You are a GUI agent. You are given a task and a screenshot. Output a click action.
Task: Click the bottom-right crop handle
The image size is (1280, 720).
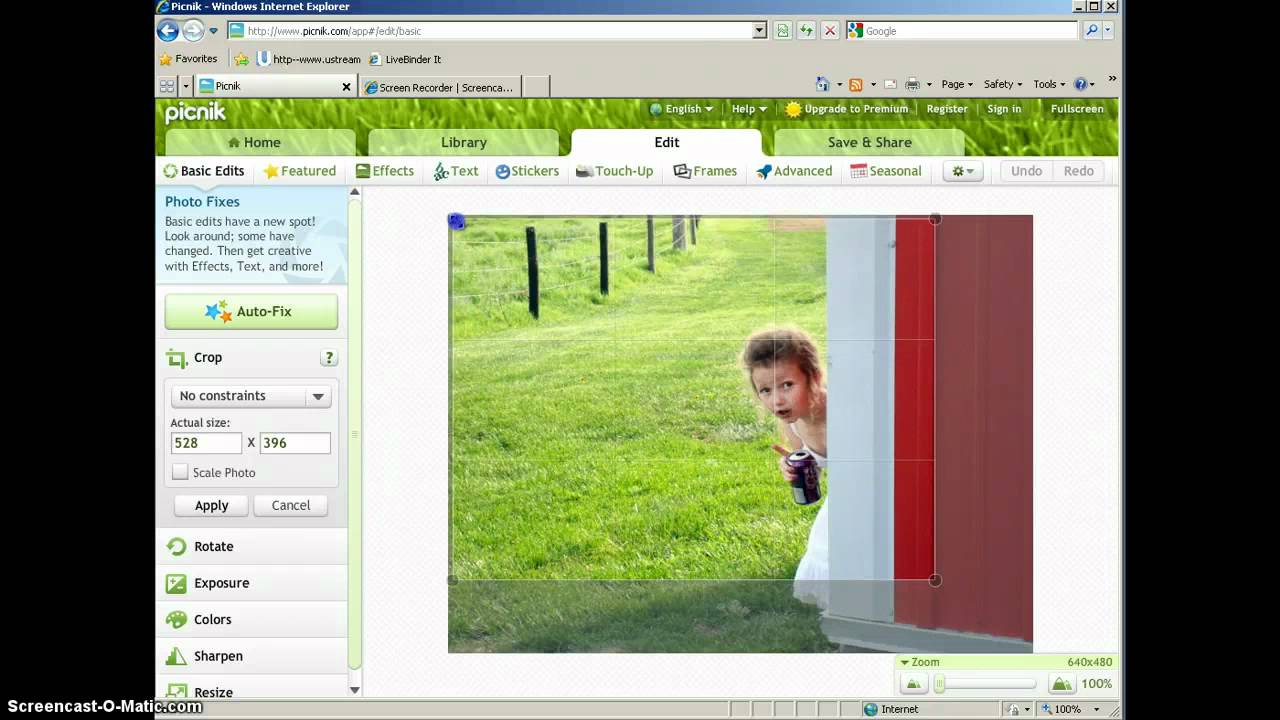coord(935,580)
